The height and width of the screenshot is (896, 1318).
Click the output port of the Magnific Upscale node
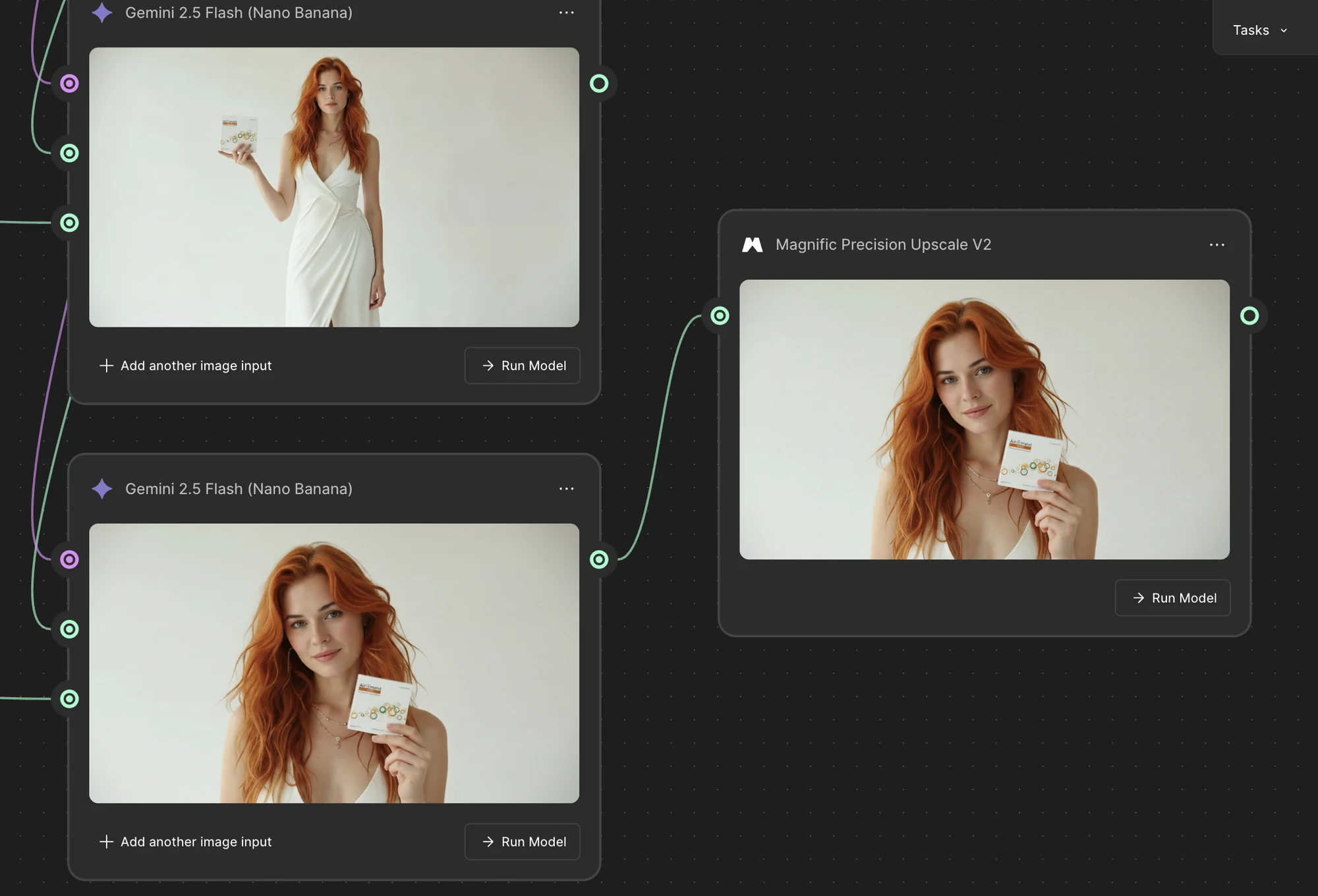(1249, 316)
